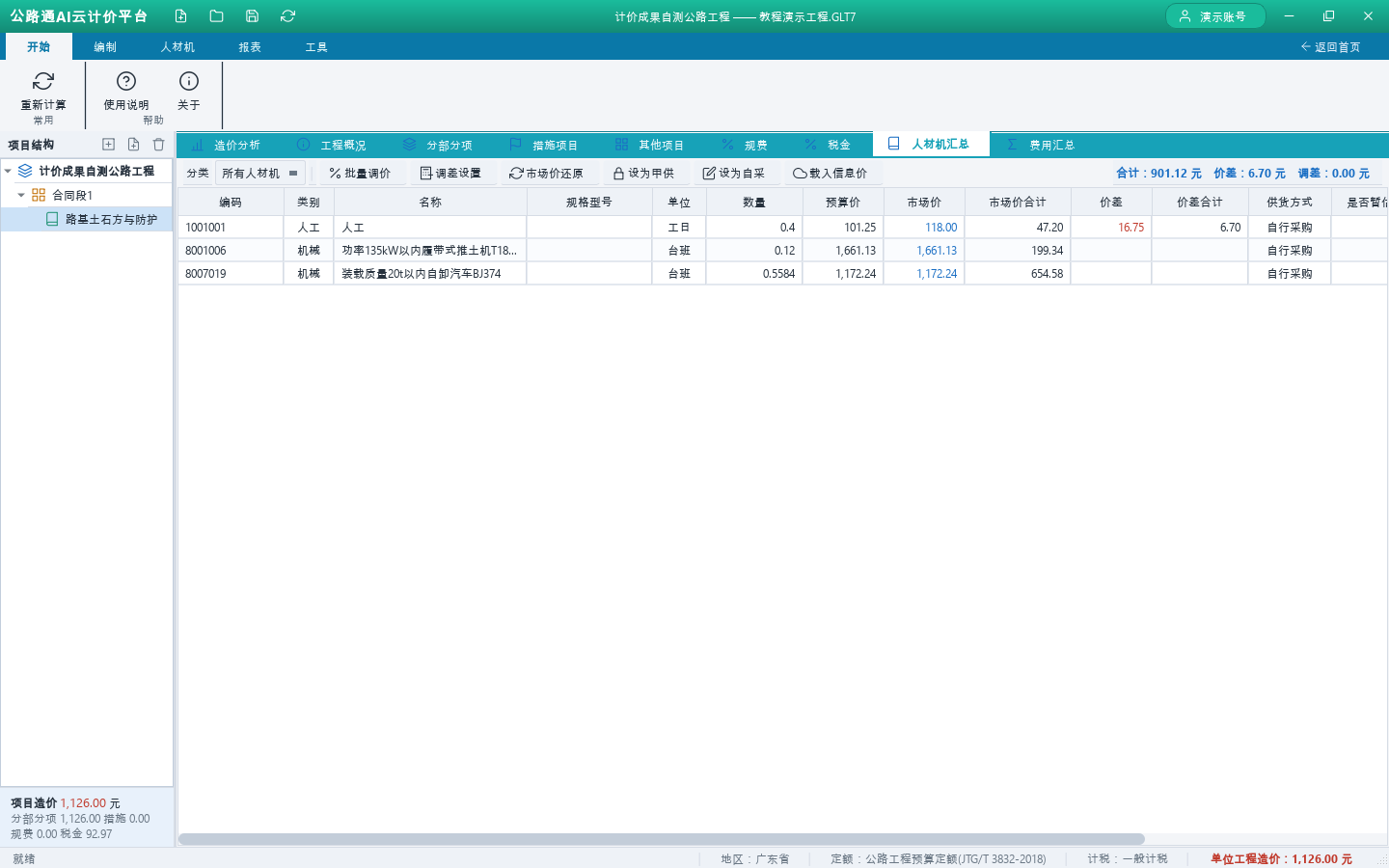Add a node with the plus-box icon in 项目结构

108,145
